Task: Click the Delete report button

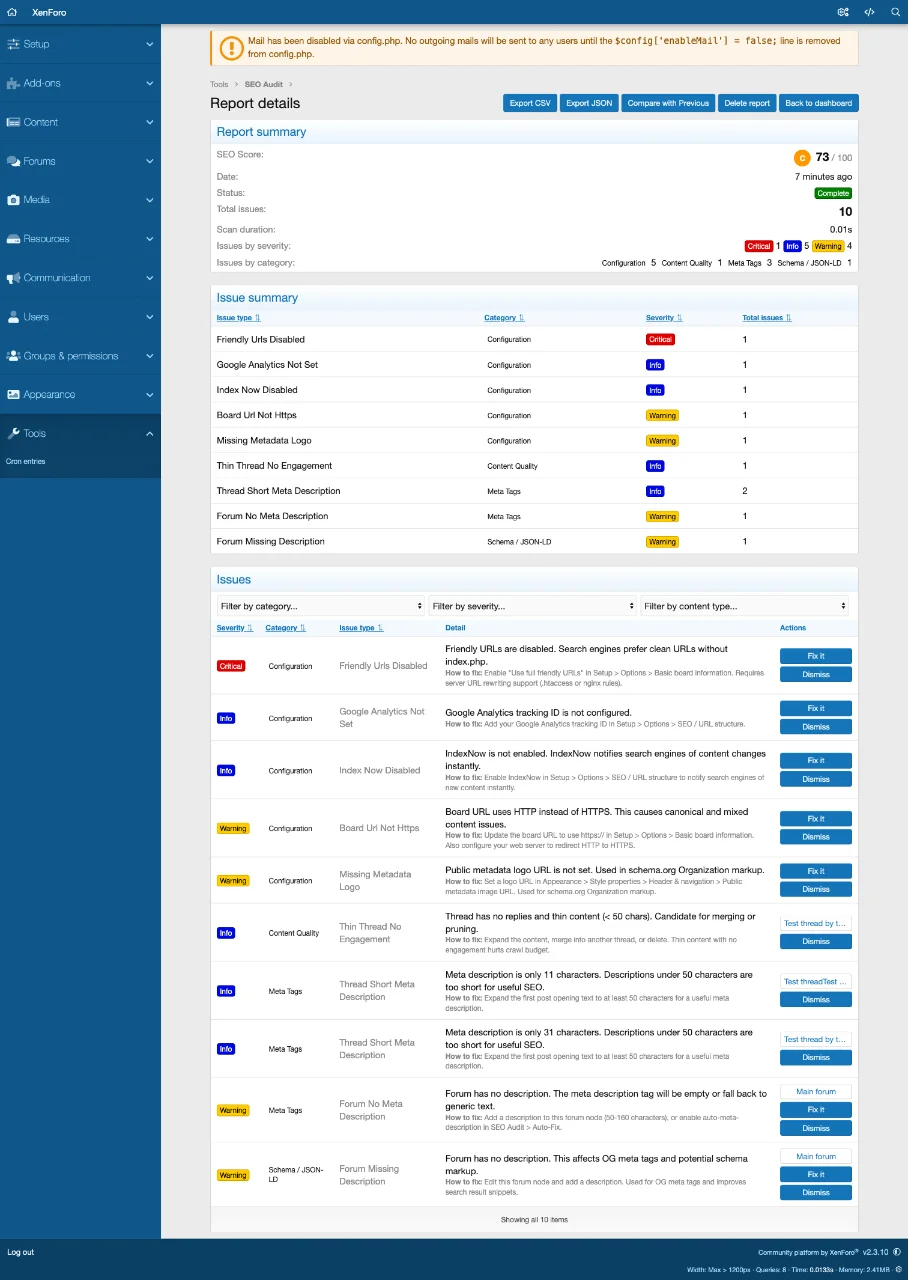Action: coord(747,103)
